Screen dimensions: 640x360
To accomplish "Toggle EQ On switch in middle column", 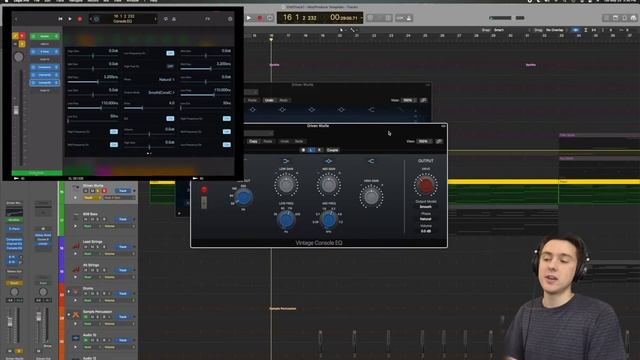I will coord(170,118).
